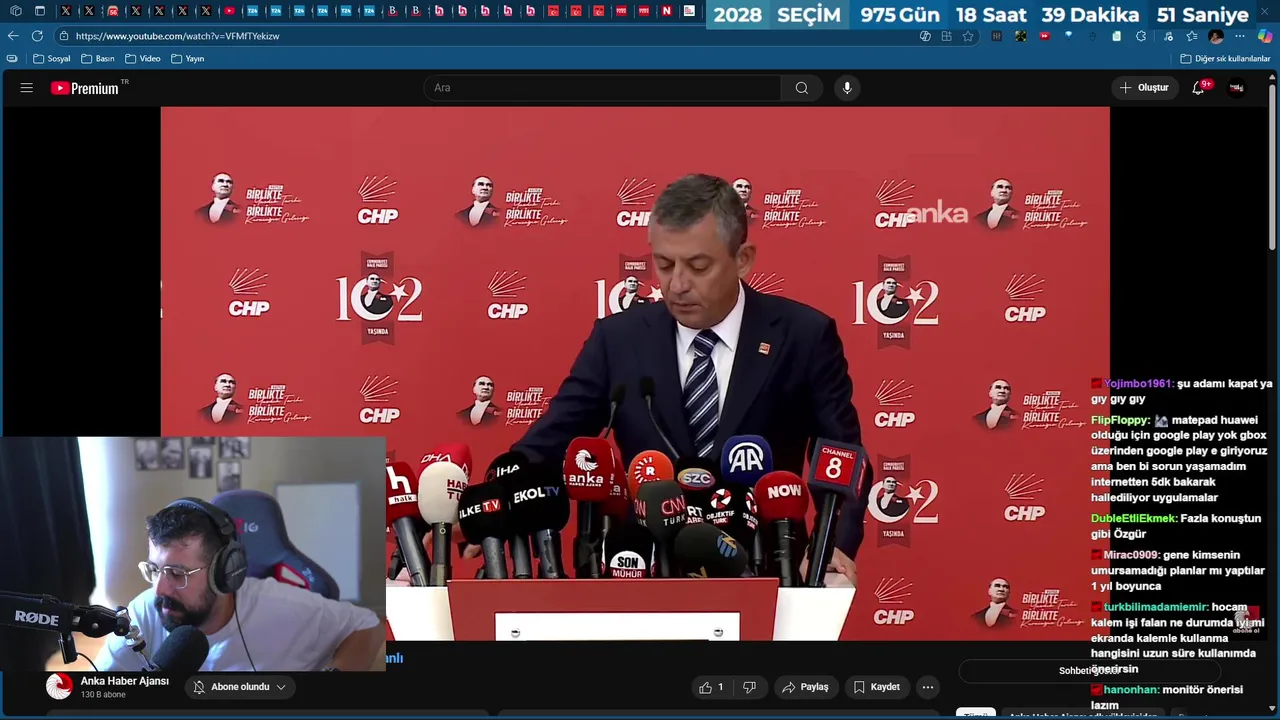Click the music note media control icon
Image resolution: width=1280 pixels, height=720 pixels.
coord(1168,36)
